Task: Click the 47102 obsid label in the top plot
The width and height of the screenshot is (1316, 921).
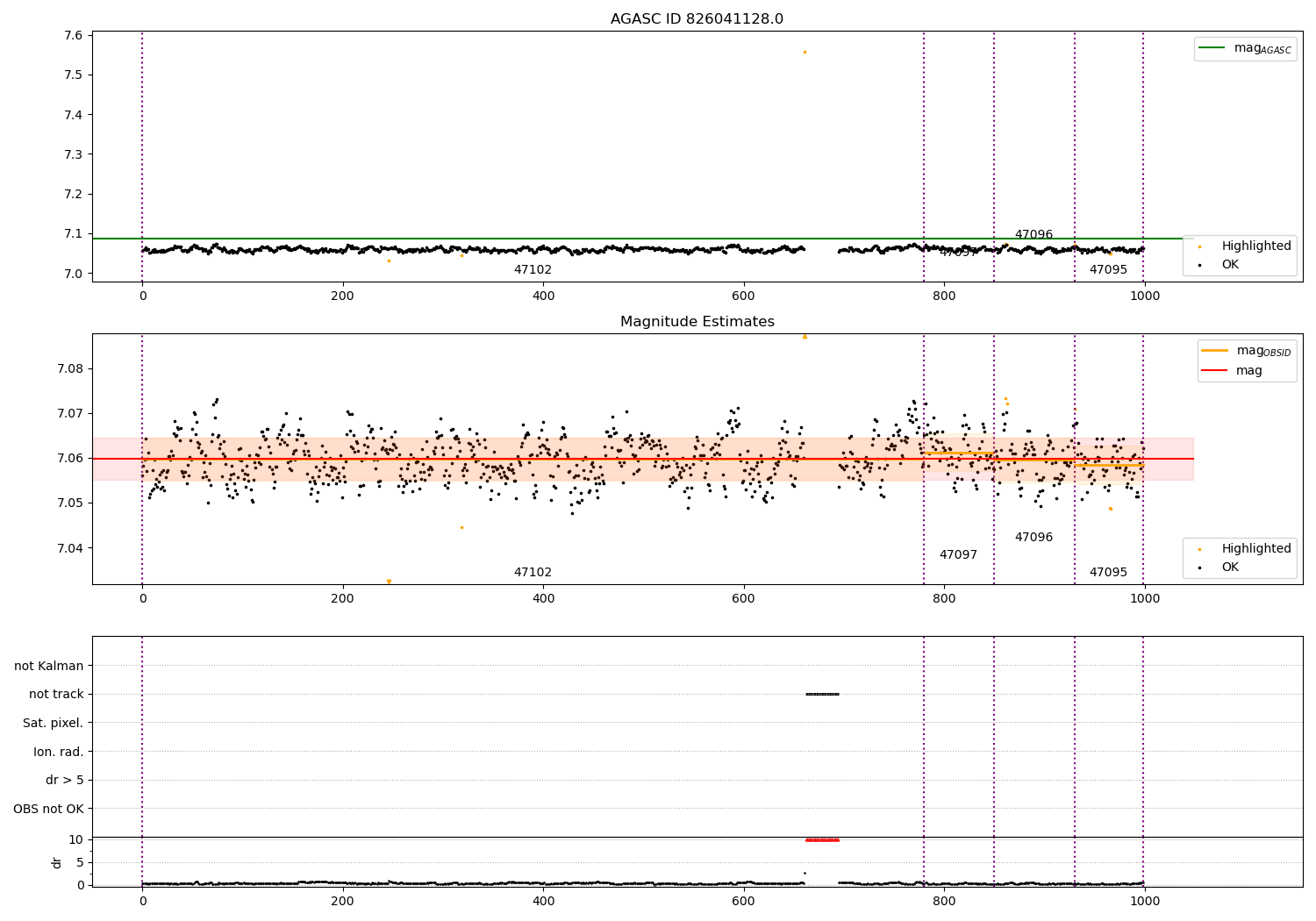Action: (x=533, y=270)
